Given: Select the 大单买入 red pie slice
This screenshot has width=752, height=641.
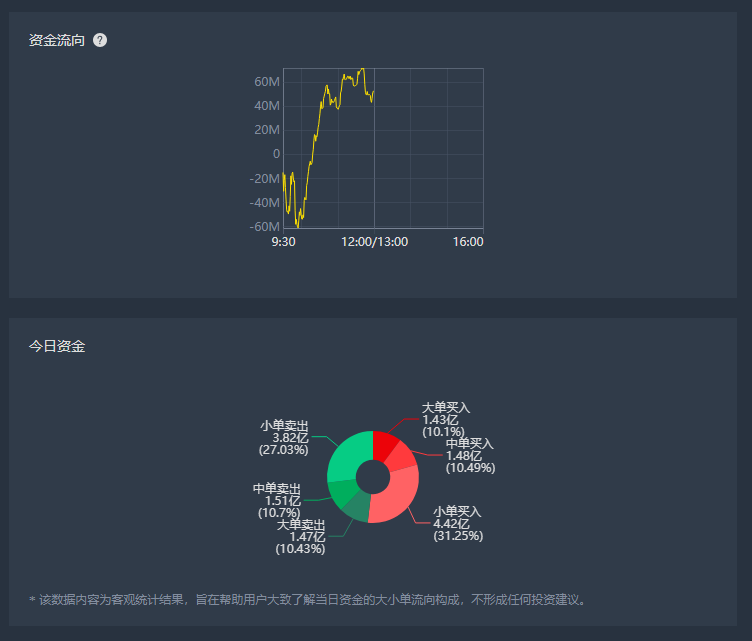Looking at the screenshot, I should 384,445.
